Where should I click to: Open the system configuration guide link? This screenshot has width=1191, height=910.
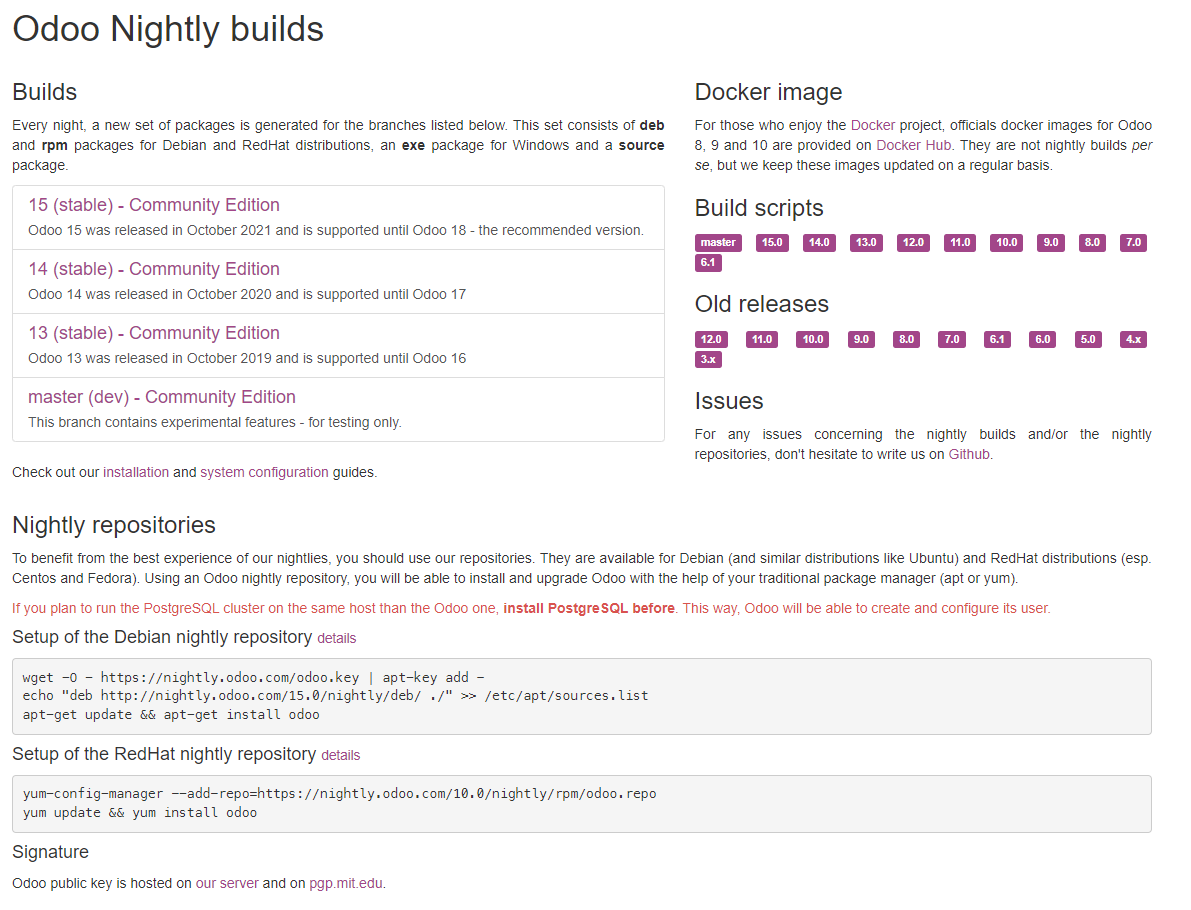[264, 472]
